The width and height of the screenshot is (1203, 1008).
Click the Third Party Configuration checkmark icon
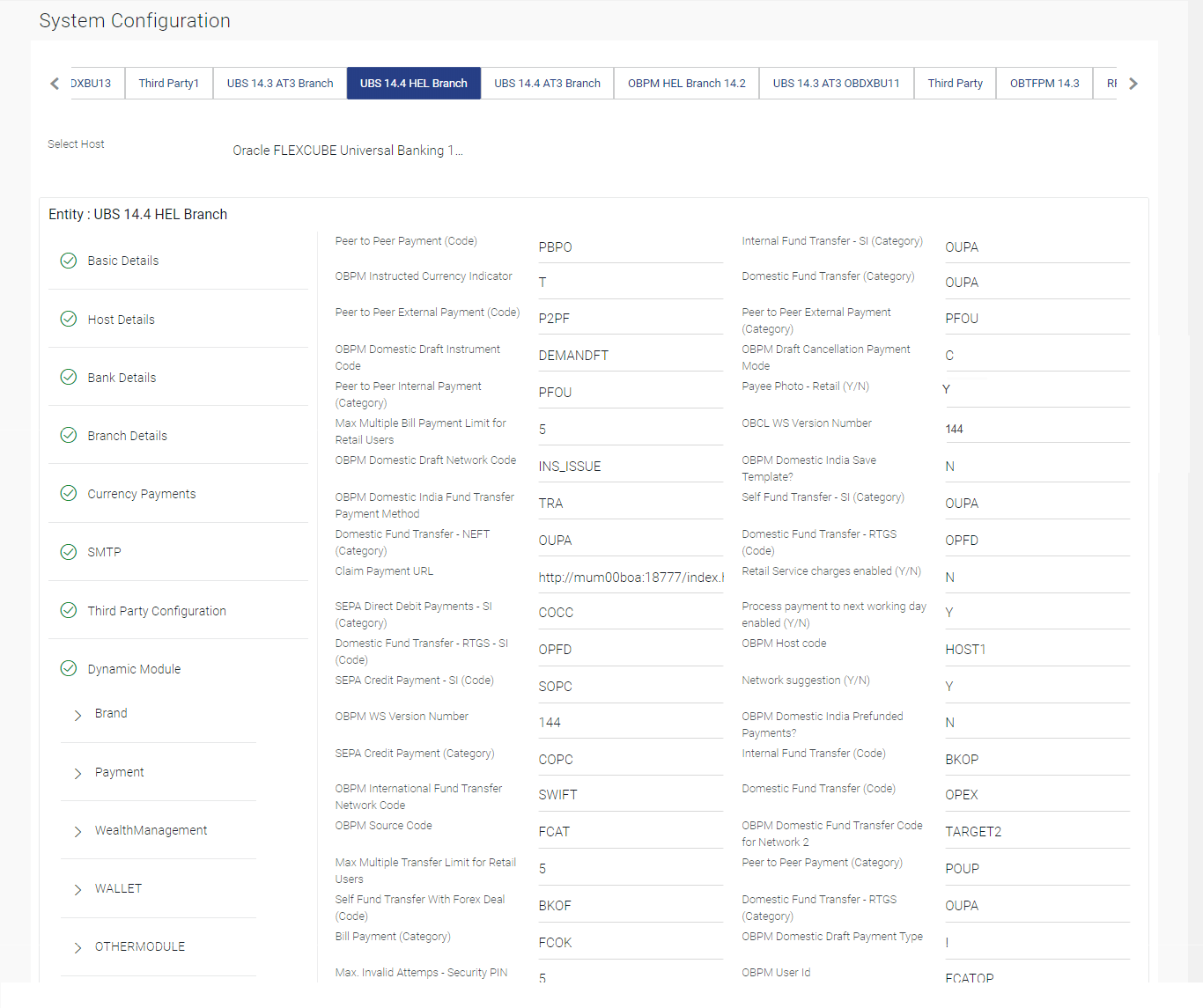point(69,610)
